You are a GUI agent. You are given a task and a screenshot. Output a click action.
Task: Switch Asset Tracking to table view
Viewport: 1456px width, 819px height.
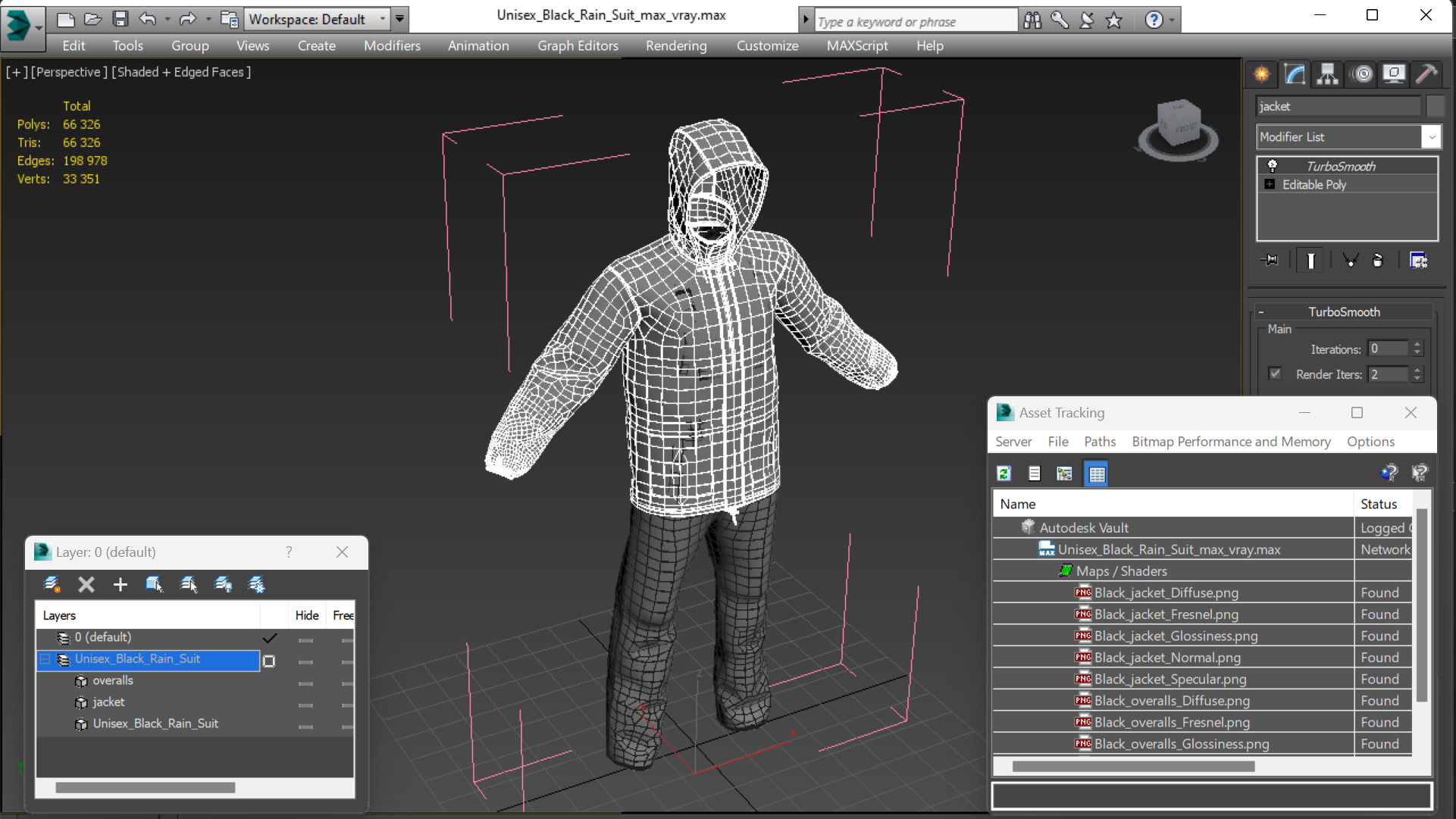click(x=1096, y=474)
